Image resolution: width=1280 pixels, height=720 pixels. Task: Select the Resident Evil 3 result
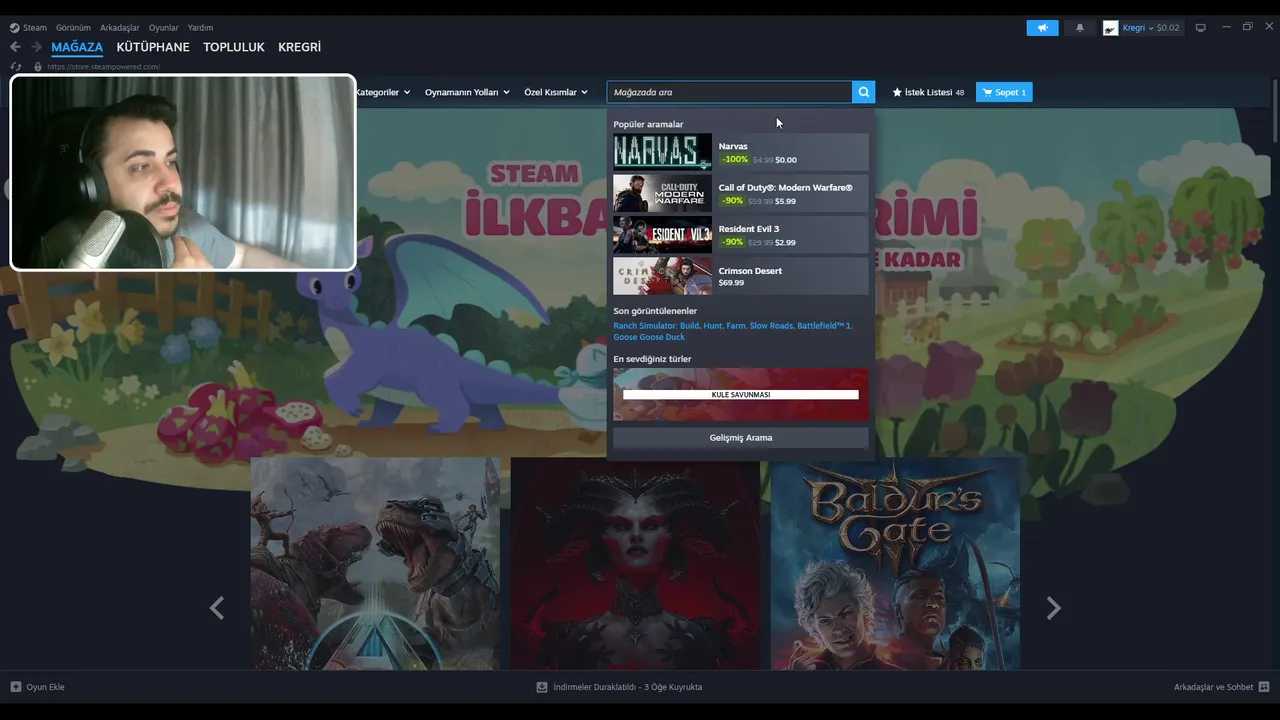click(741, 235)
